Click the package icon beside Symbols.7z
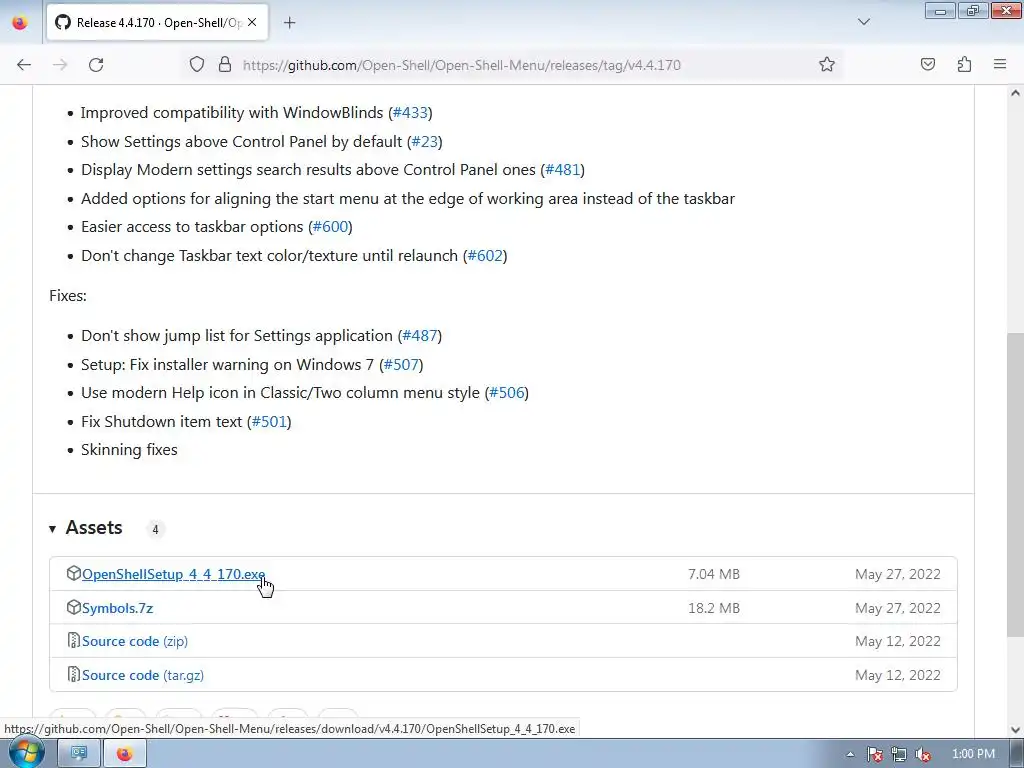This screenshot has height=768, width=1024. point(73,607)
